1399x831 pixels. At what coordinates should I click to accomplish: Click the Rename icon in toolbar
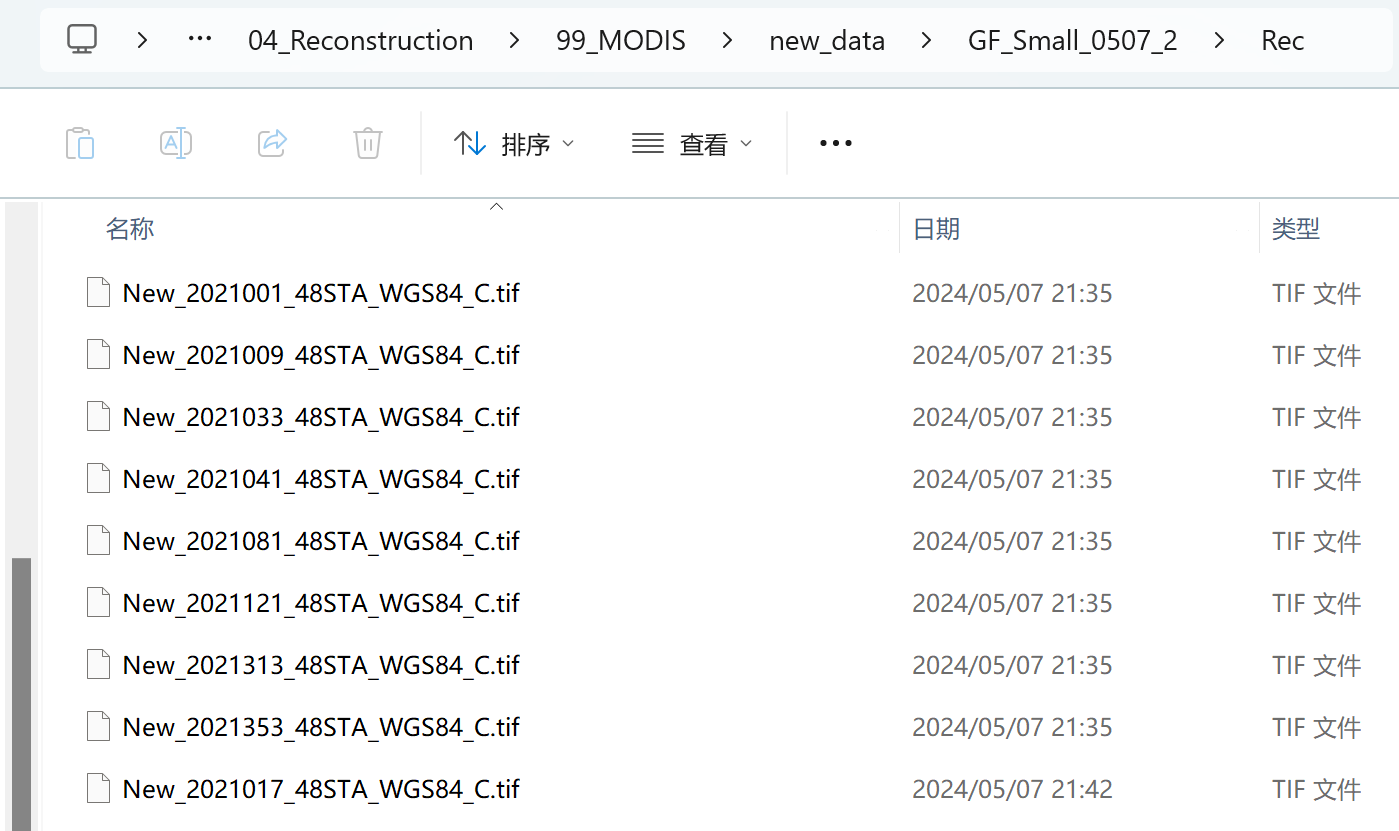click(176, 143)
